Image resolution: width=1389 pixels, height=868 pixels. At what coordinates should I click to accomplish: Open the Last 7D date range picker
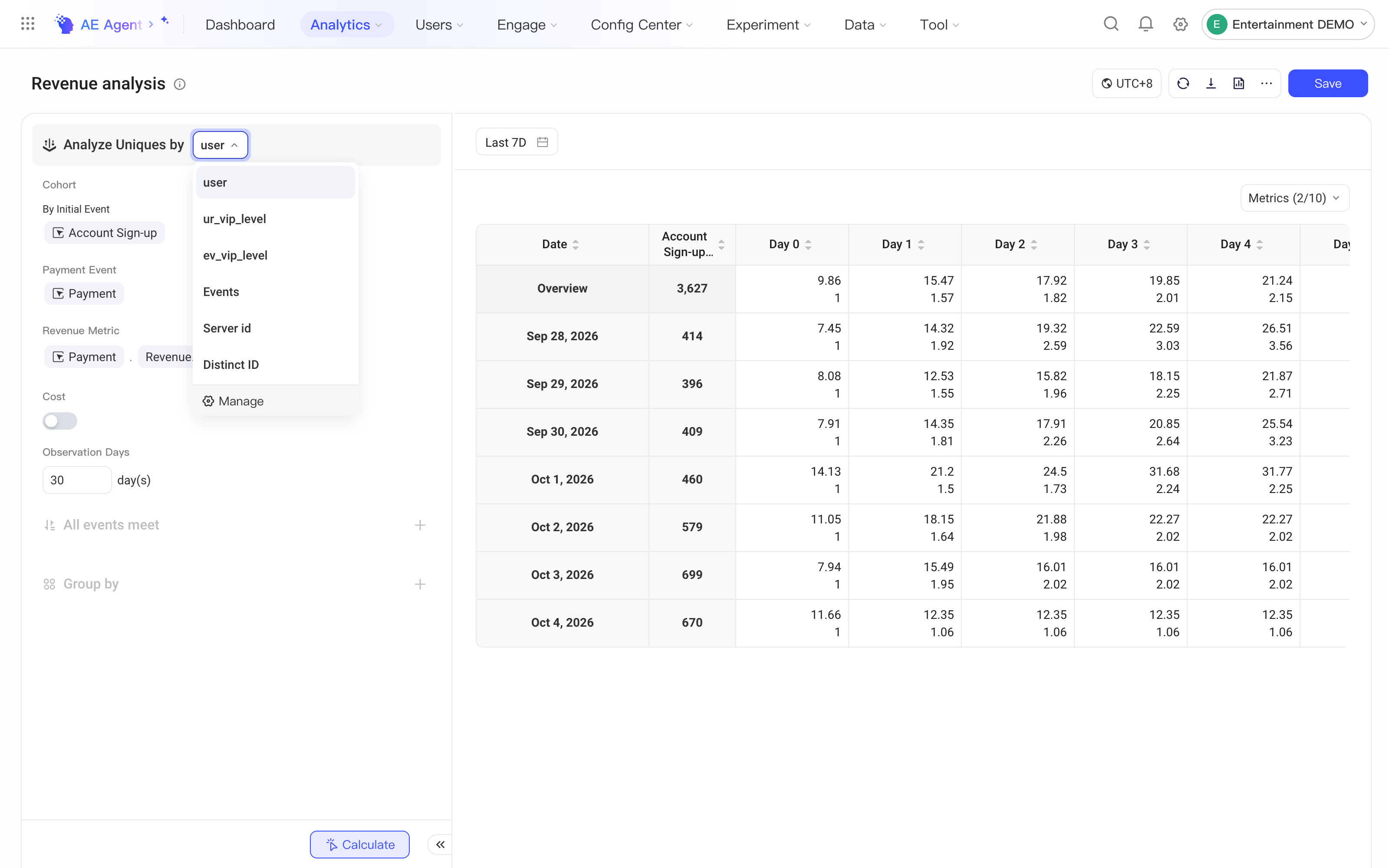click(x=517, y=142)
